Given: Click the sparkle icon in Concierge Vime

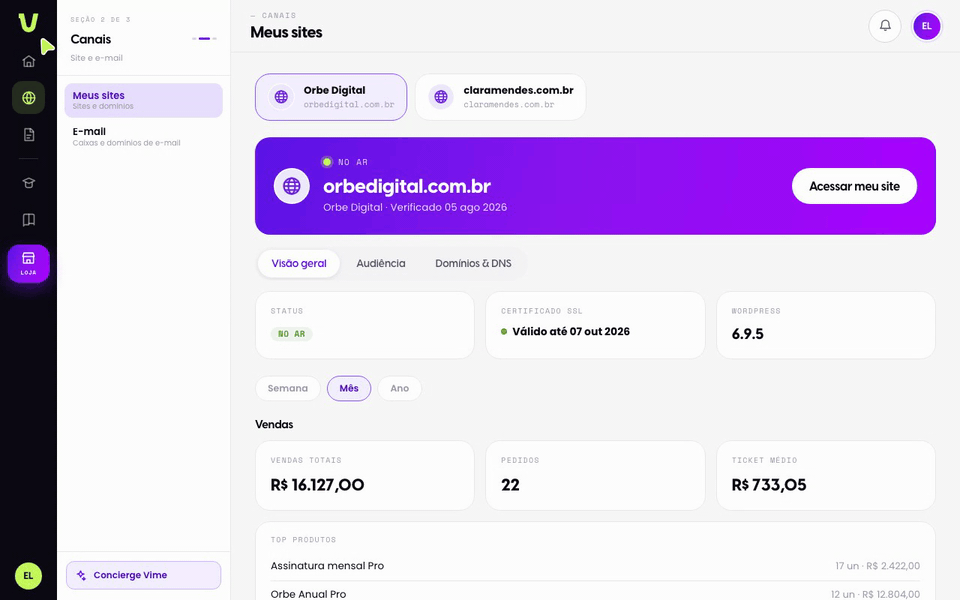Looking at the screenshot, I should [81, 576].
